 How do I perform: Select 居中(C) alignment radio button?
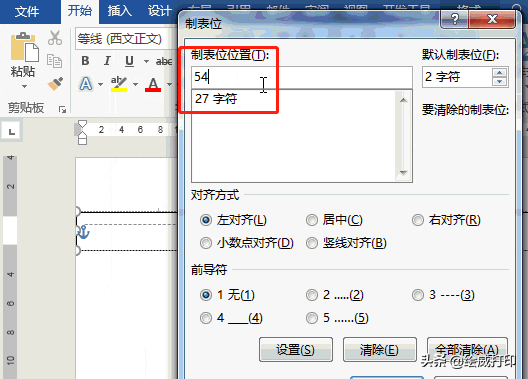click(x=312, y=220)
